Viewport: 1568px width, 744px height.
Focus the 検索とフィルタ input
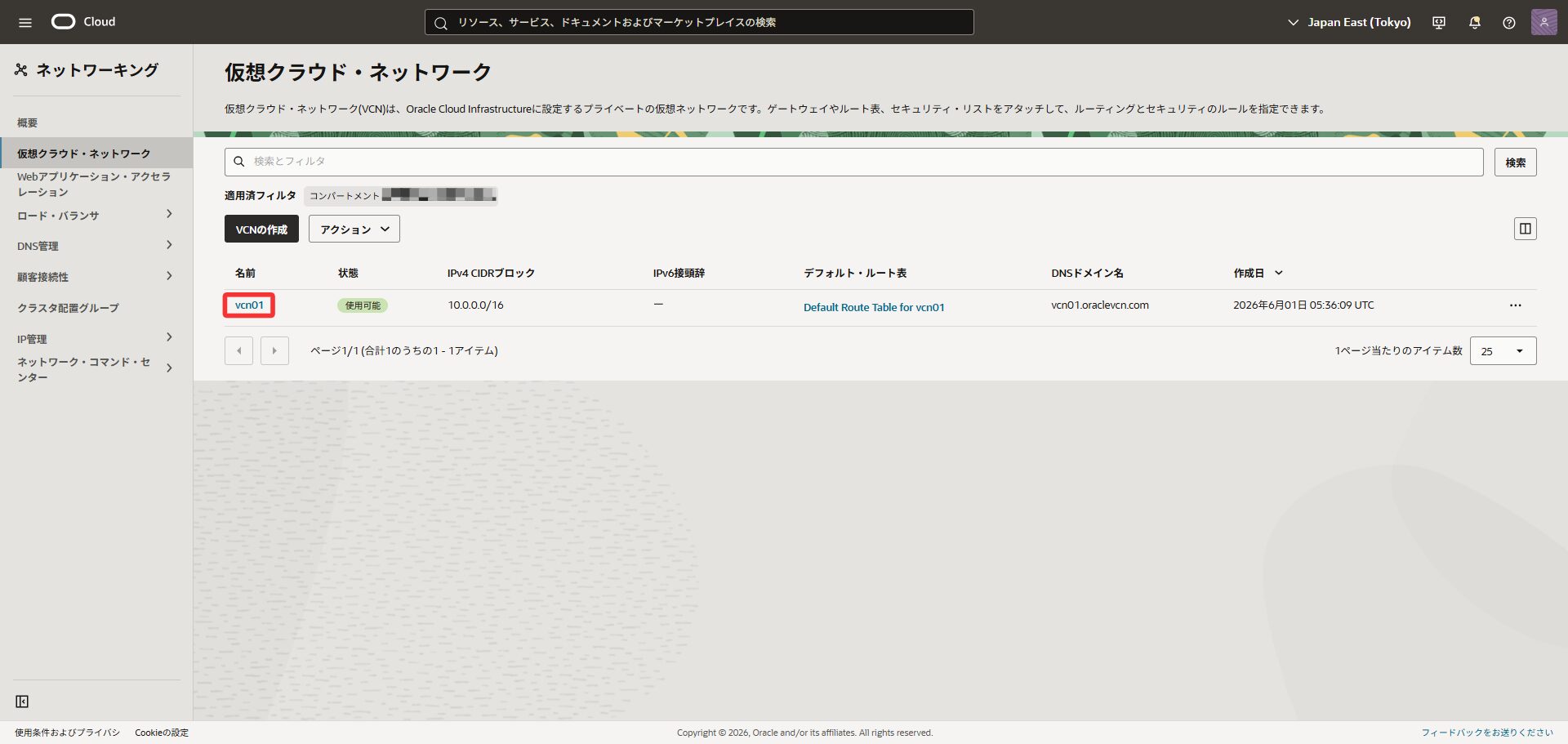click(x=854, y=162)
